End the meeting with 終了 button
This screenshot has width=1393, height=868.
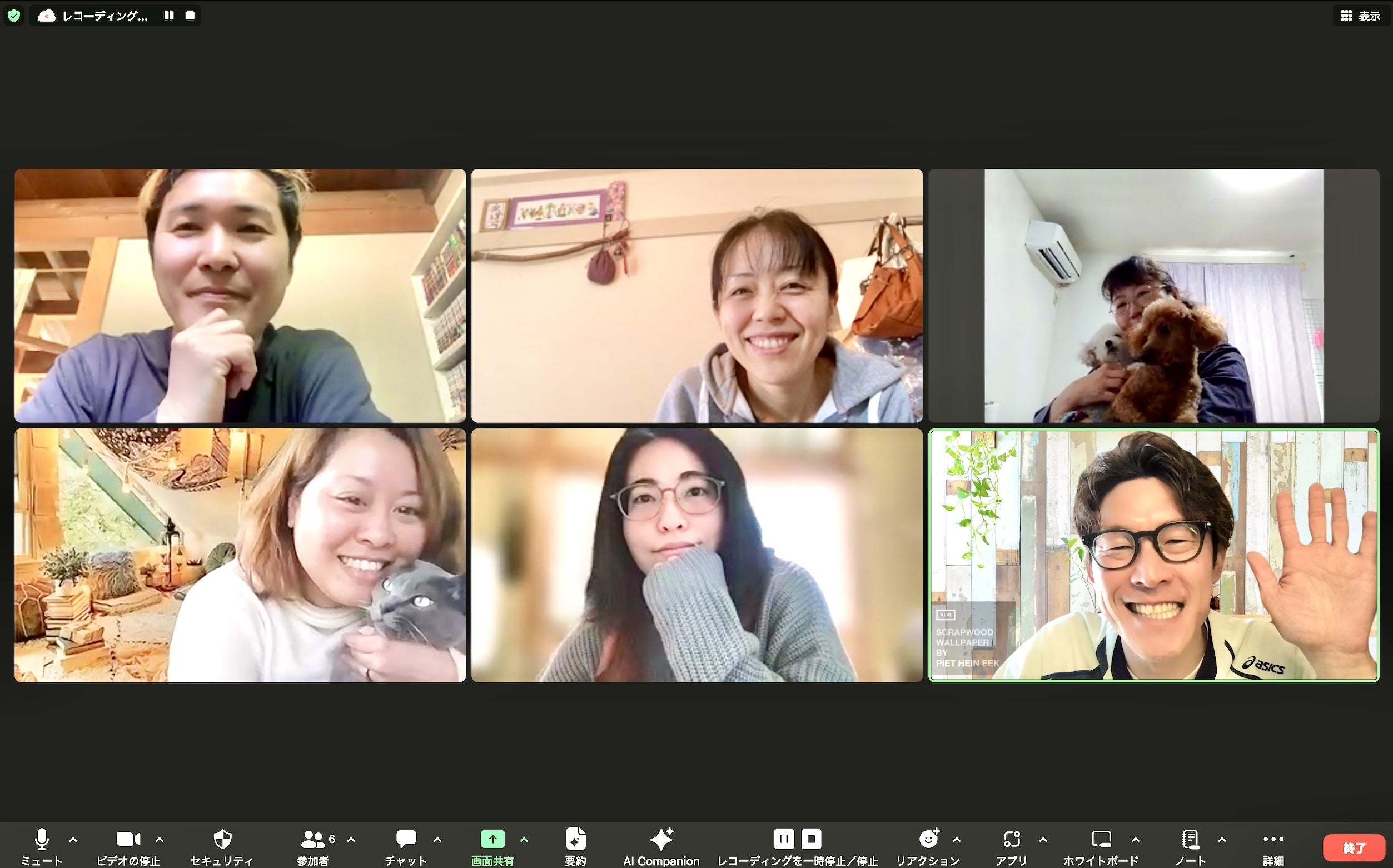1354,848
